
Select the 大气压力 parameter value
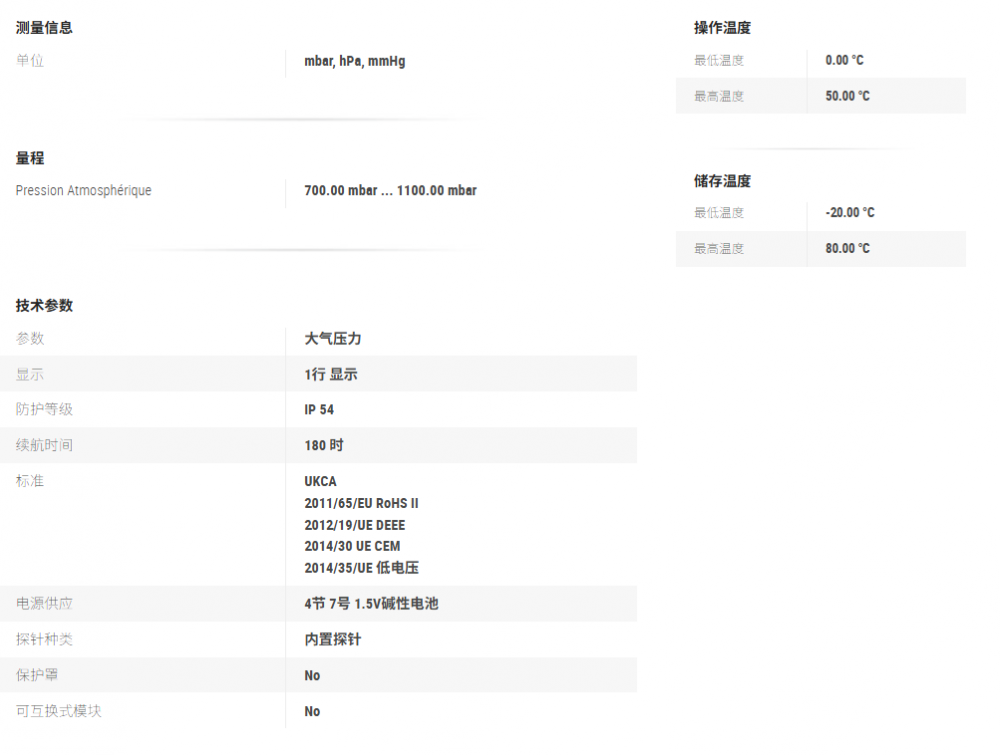332,339
